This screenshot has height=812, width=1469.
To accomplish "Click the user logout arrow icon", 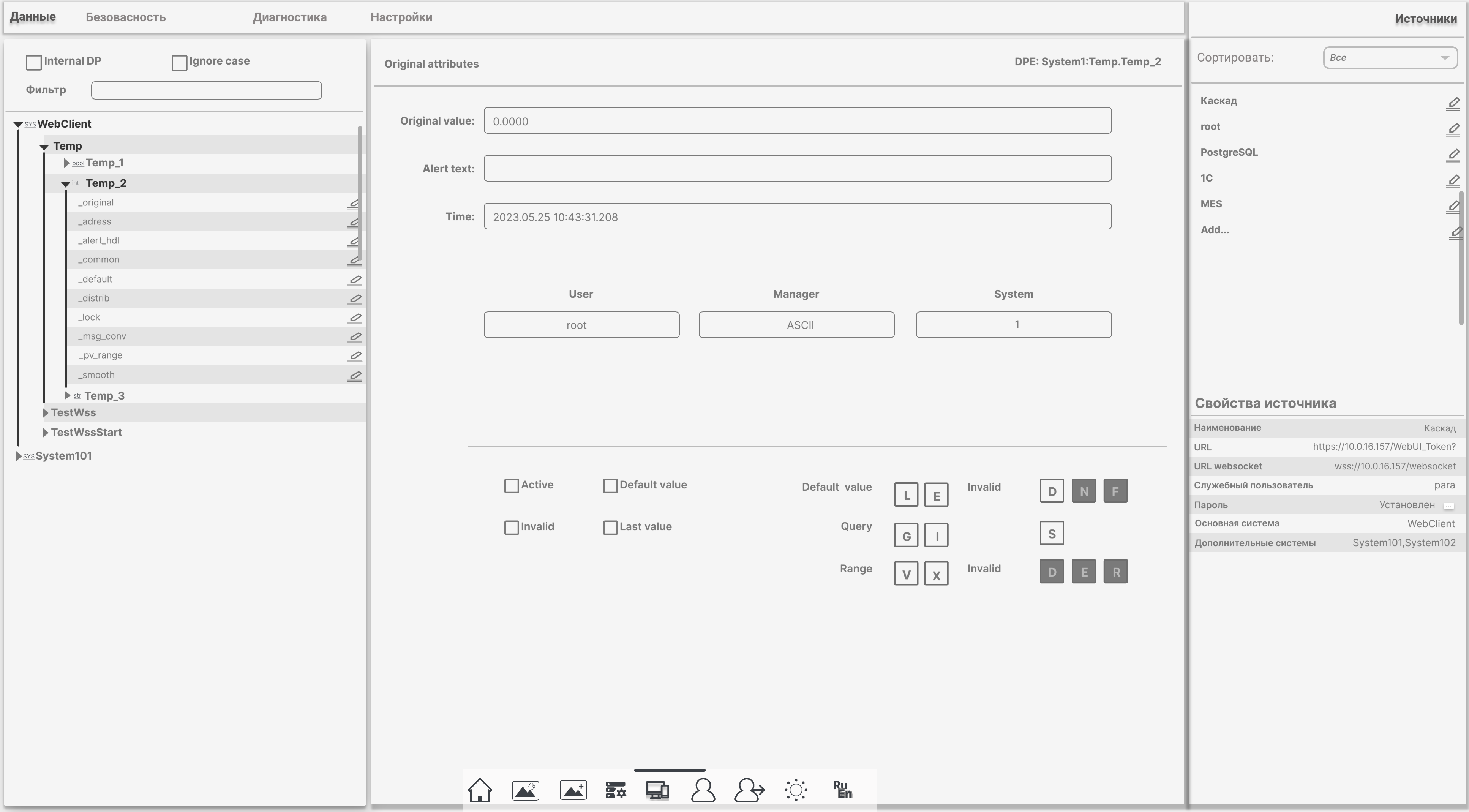I will 749,790.
